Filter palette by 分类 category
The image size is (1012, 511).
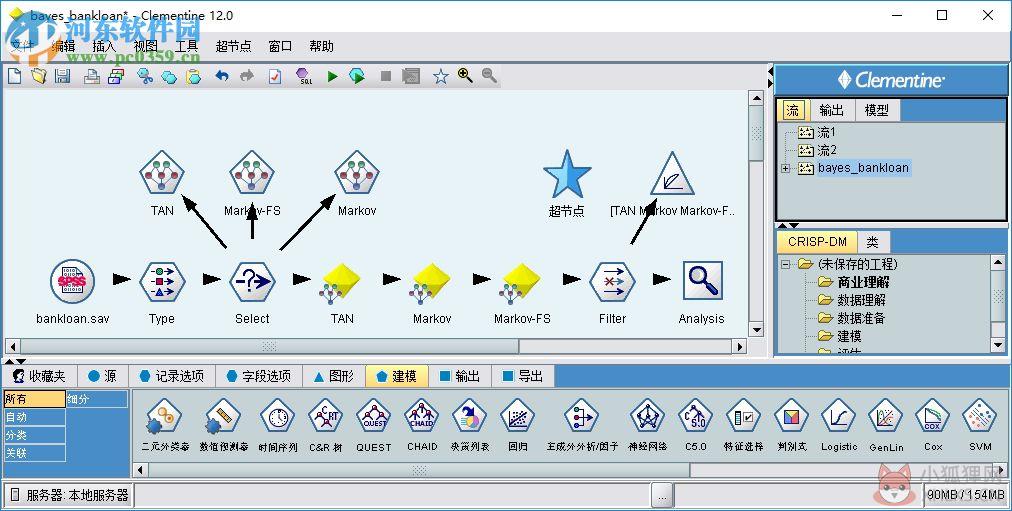click(34, 435)
